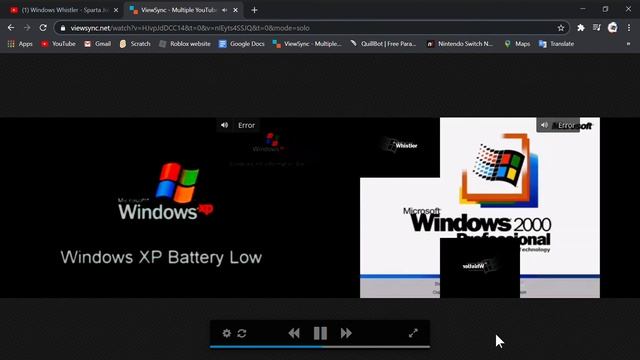Fast forward the synced videos

pyautogui.click(x=346, y=333)
